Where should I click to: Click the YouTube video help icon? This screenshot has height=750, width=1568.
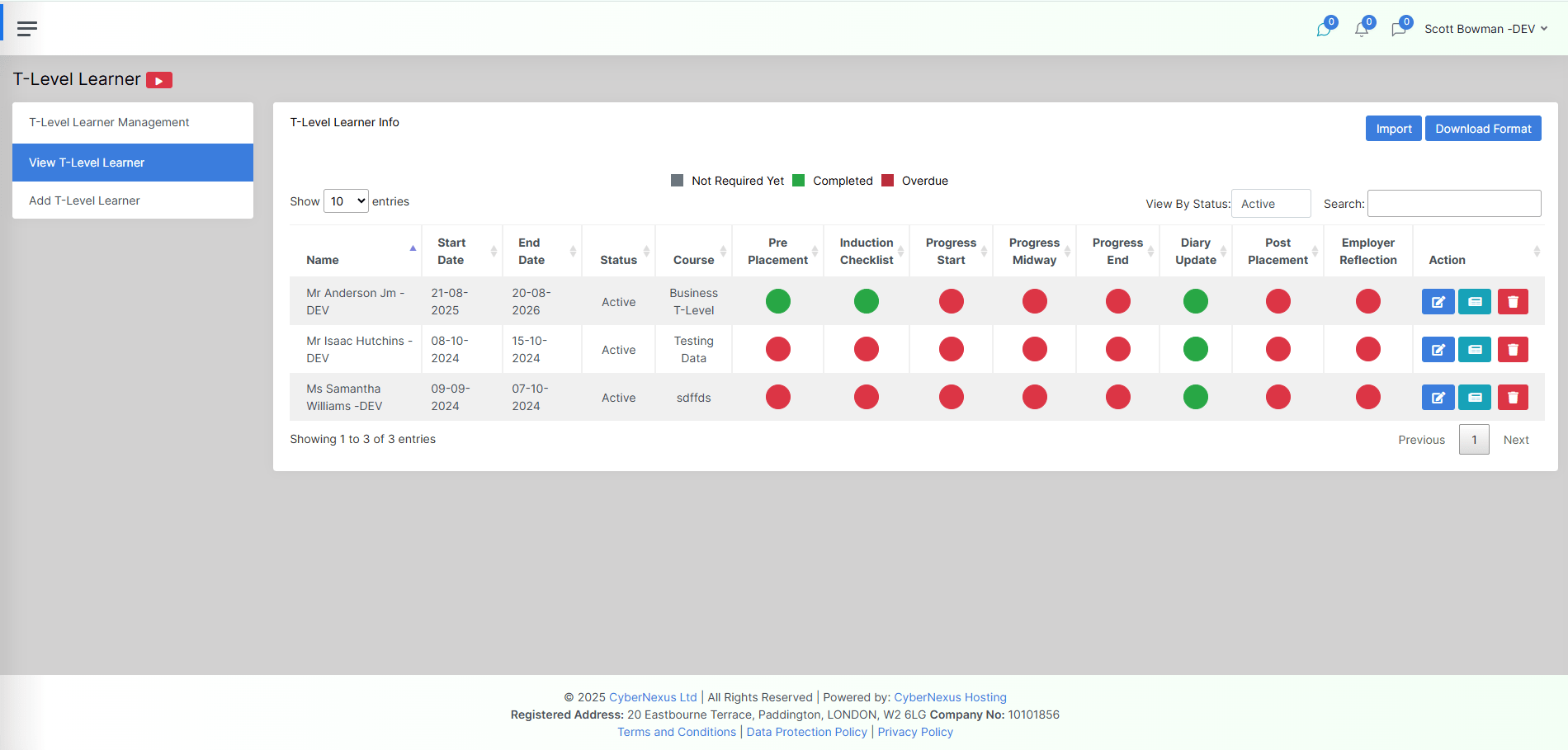click(x=159, y=80)
